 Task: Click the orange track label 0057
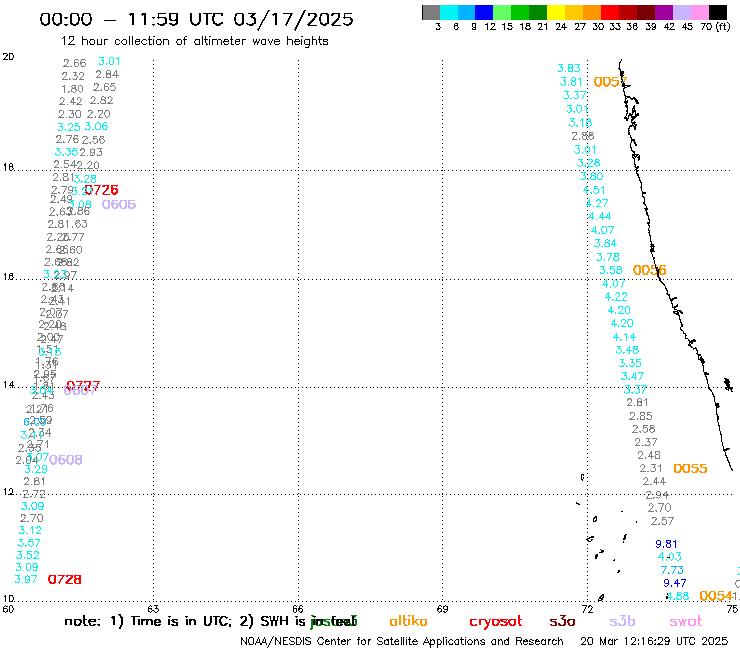pos(610,82)
